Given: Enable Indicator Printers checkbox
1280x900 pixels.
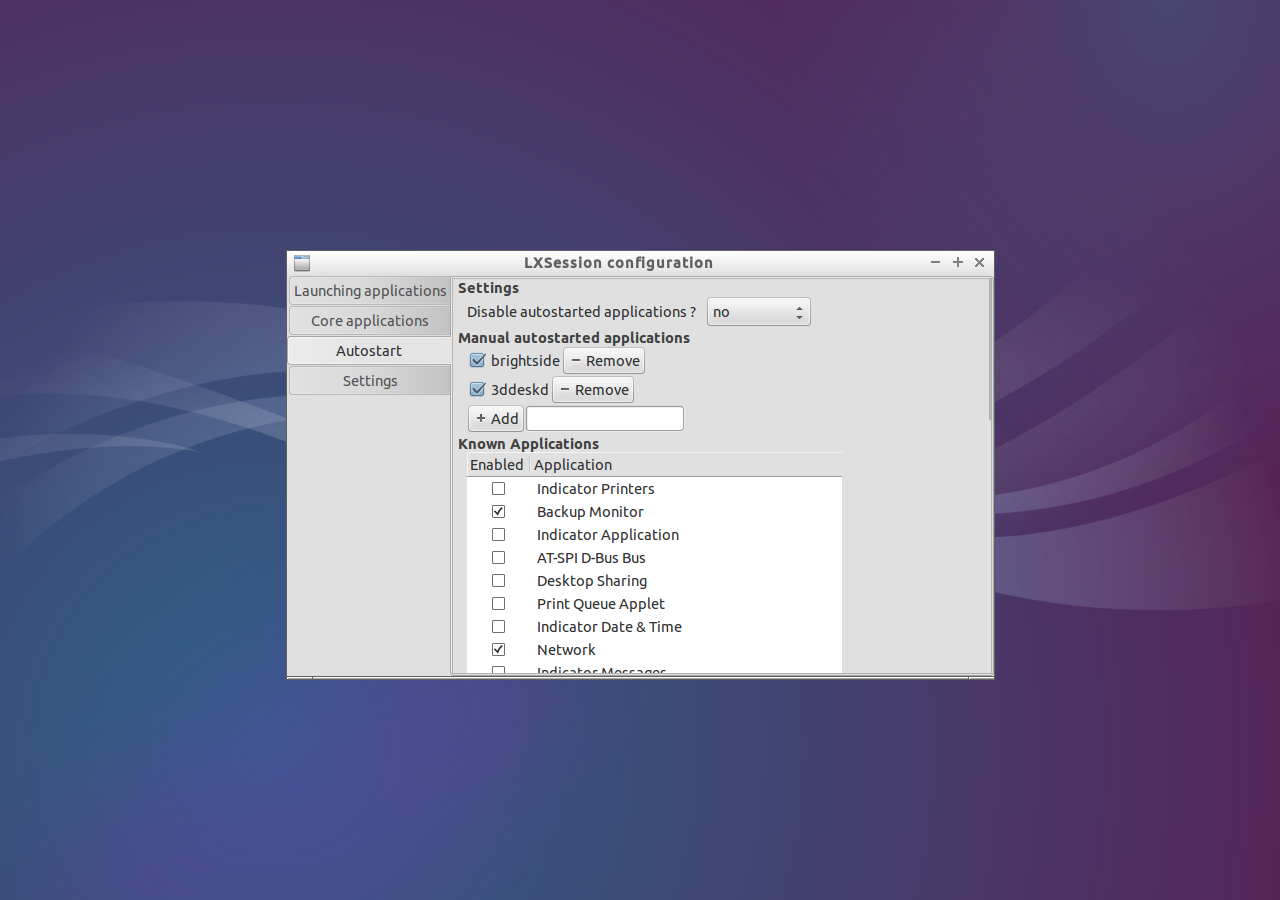Looking at the screenshot, I should click(x=498, y=489).
